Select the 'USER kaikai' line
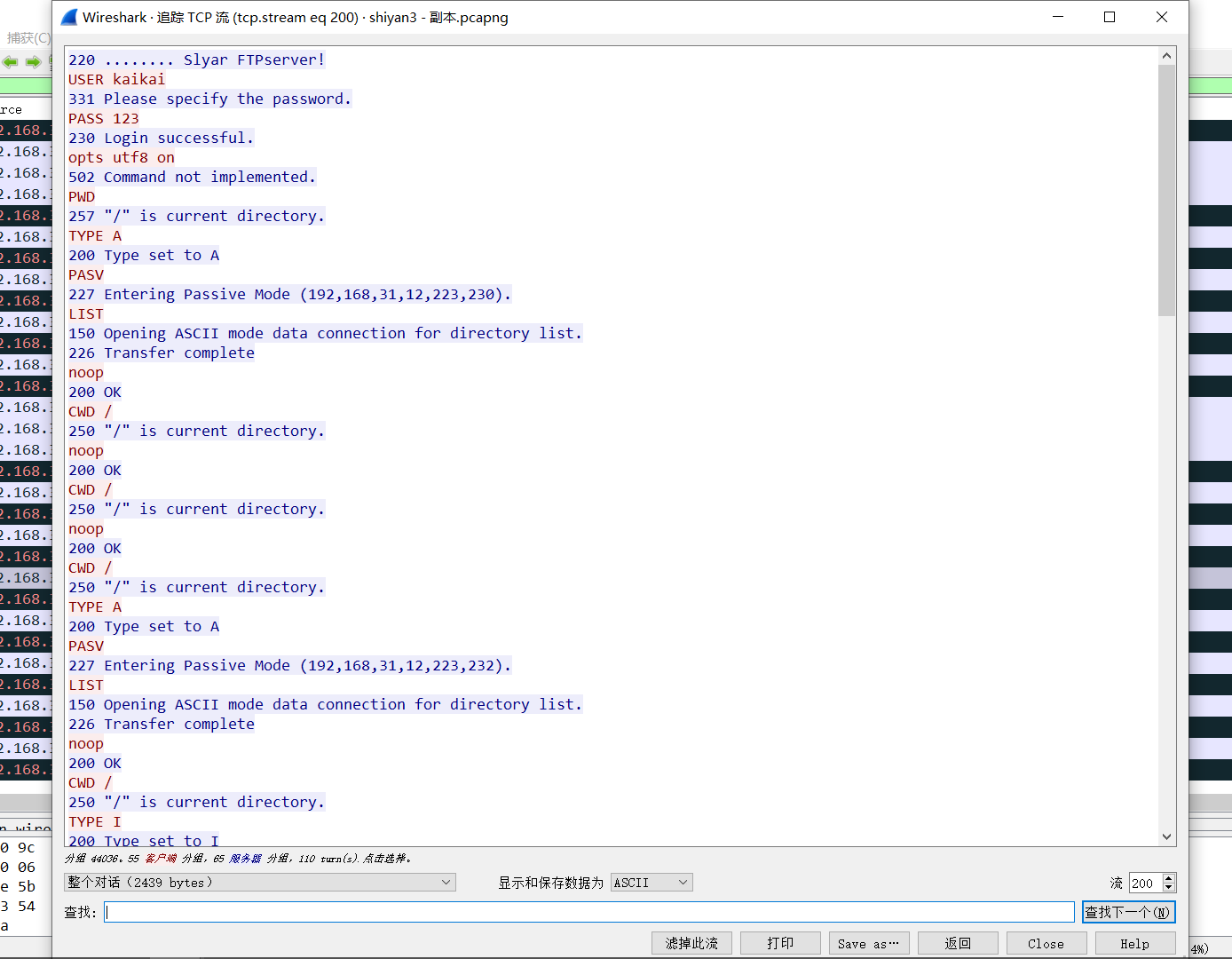The height and width of the screenshot is (959, 1232). [x=117, y=79]
